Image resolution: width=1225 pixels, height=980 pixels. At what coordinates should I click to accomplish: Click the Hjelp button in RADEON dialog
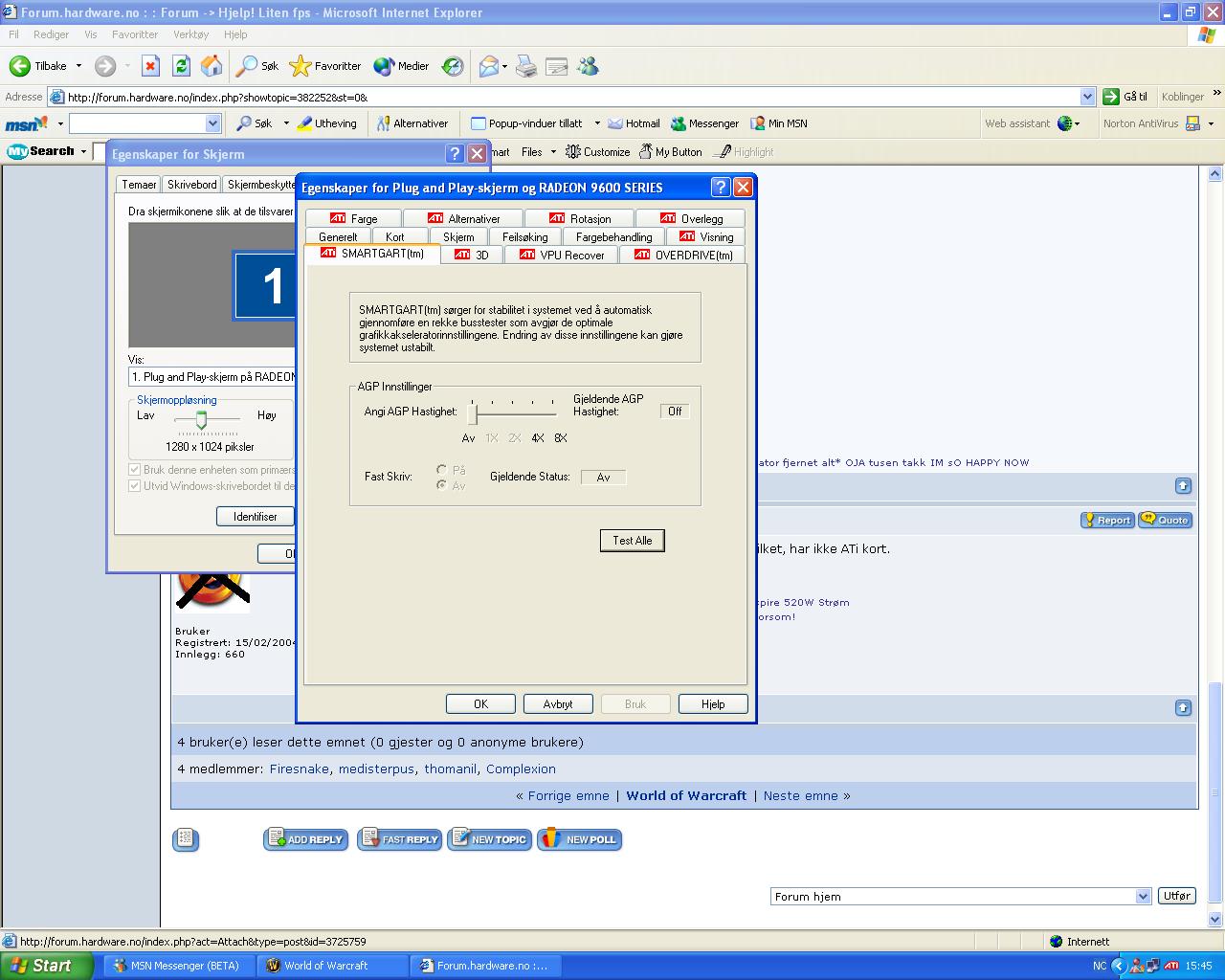tap(713, 704)
